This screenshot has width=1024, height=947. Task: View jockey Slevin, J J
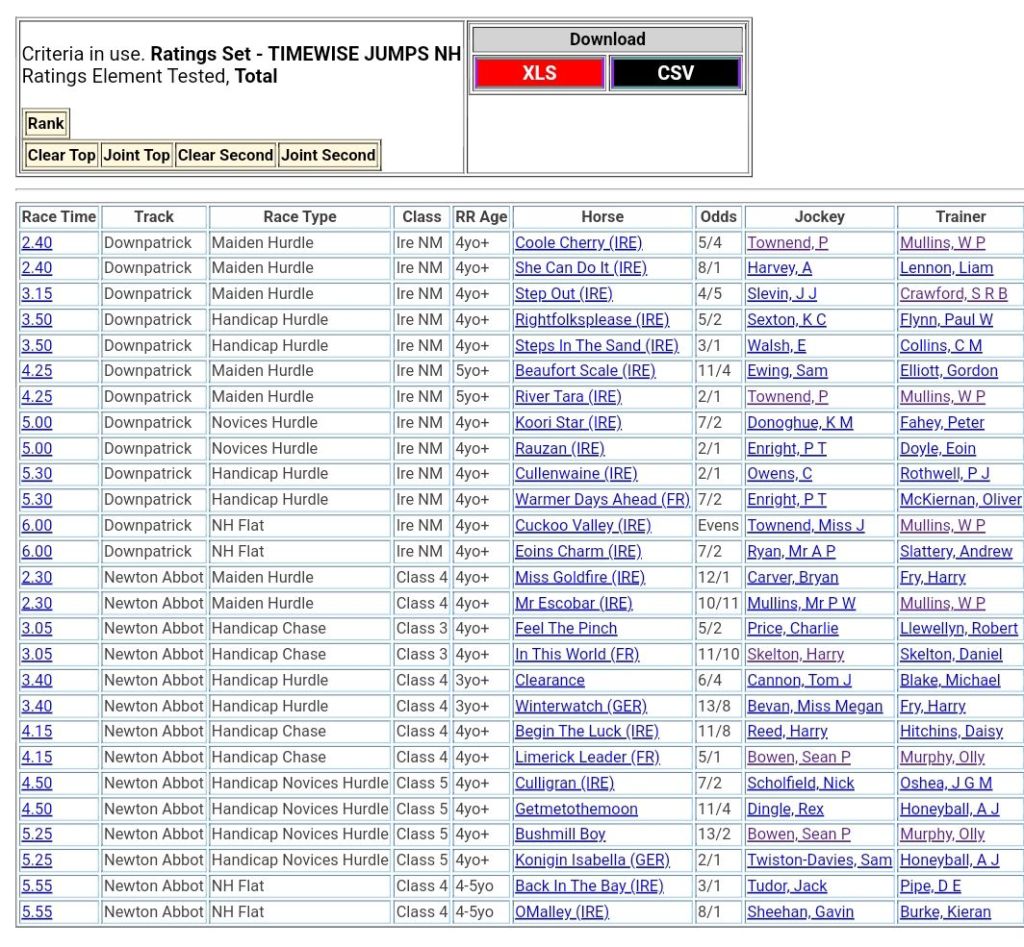coord(781,294)
